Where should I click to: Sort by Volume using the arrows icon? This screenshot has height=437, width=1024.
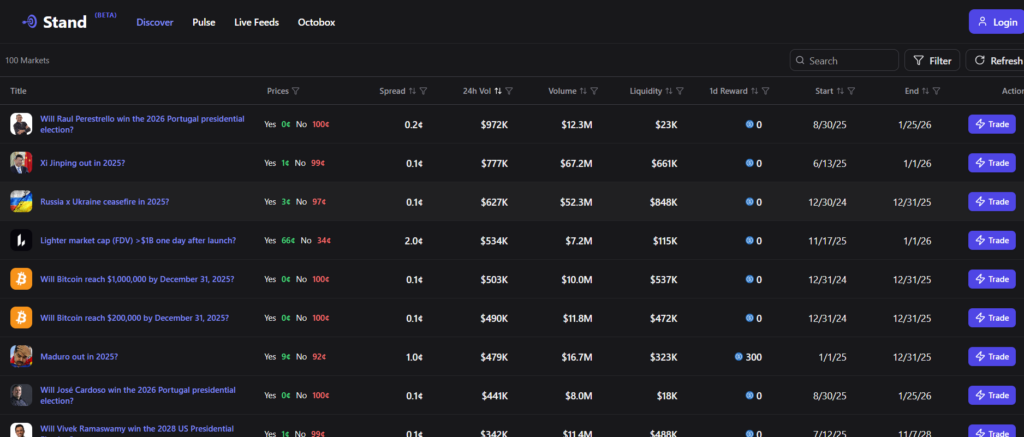click(583, 91)
